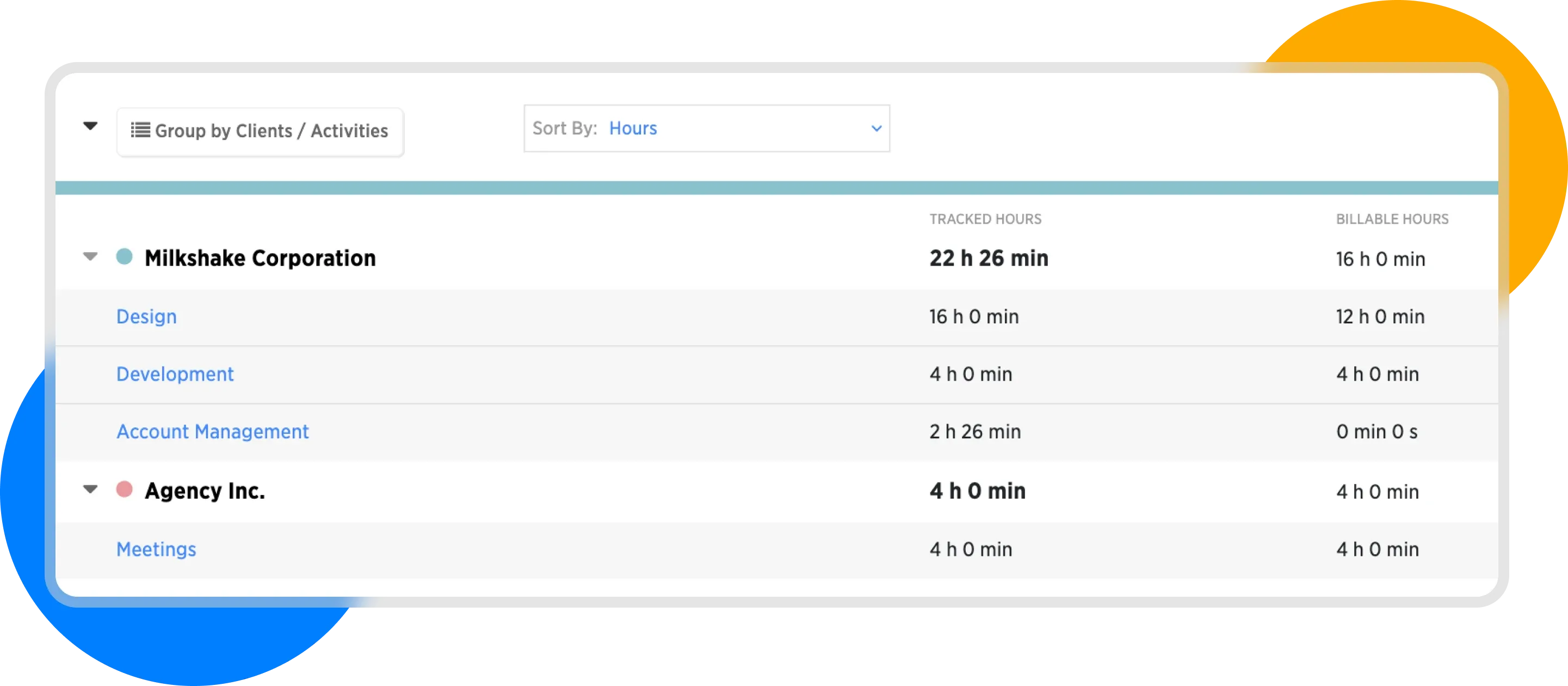Select Agency Inc. client name
This screenshot has height=686, width=1568.
pos(205,491)
